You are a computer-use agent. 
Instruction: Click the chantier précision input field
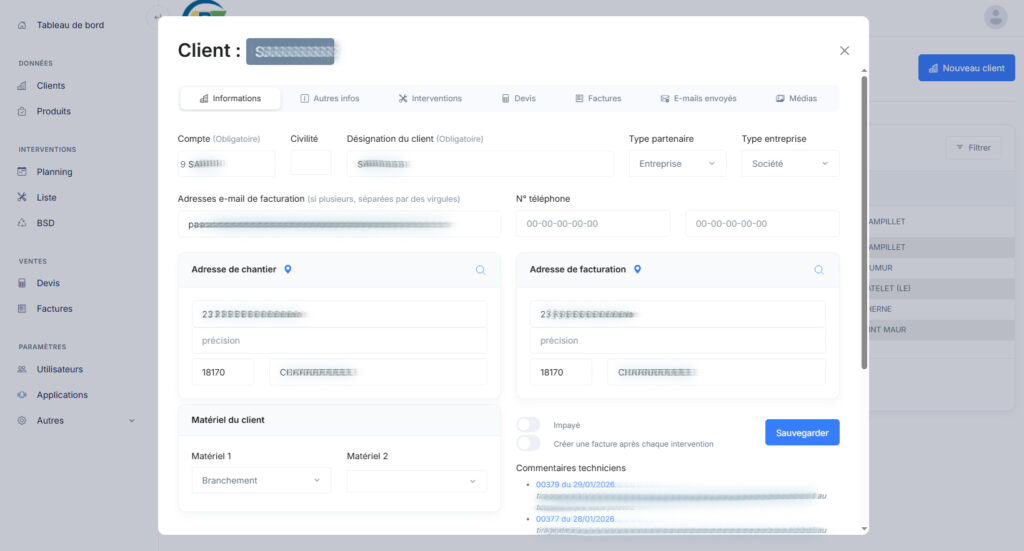pyautogui.click(x=339, y=341)
